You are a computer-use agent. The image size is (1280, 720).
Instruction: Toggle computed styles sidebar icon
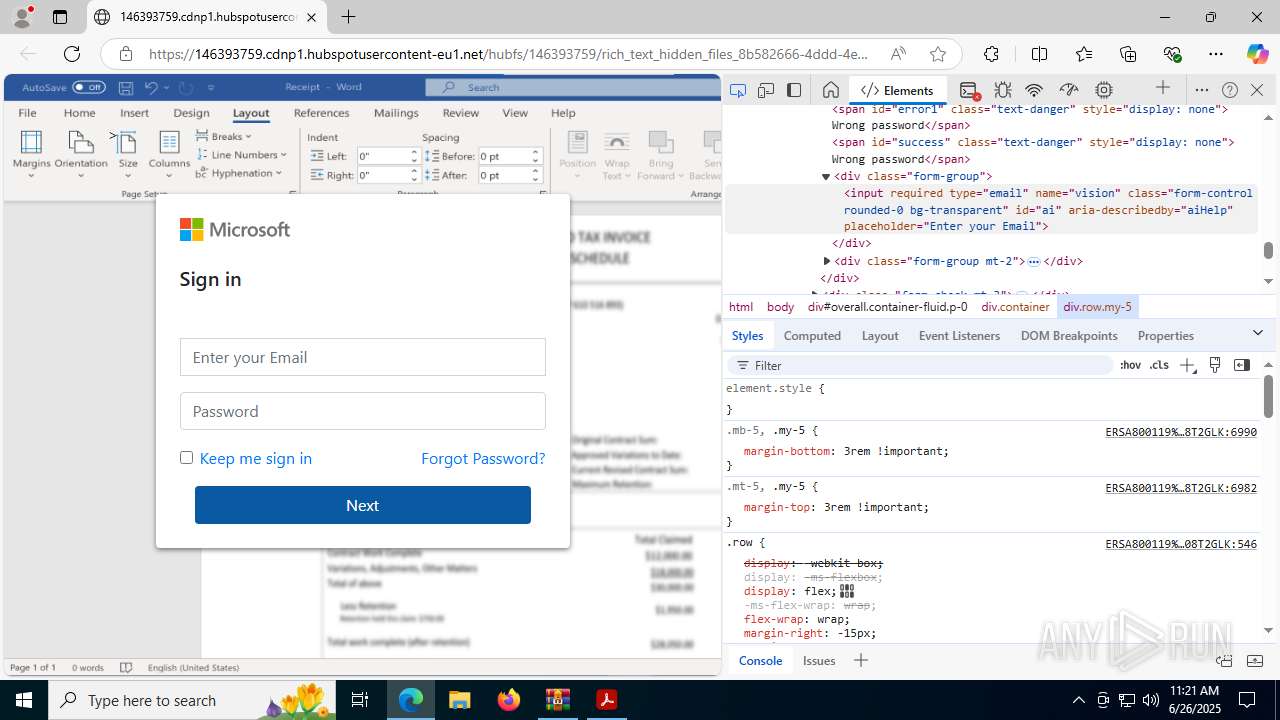pos(1242,365)
